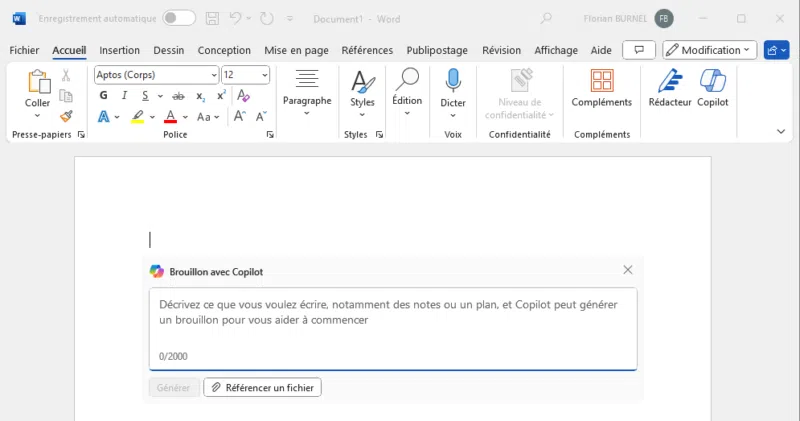Switch to the Insertion tab
The image size is (800, 421).
coord(119,50)
